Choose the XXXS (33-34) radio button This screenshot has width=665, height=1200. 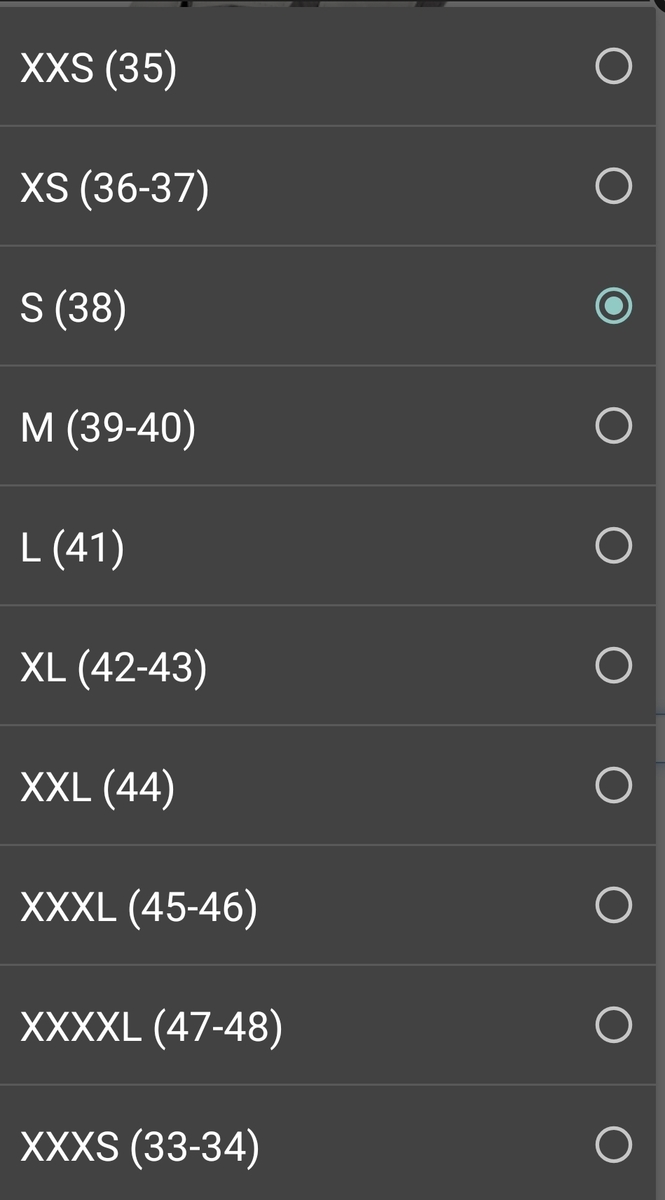pos(613,1144)
